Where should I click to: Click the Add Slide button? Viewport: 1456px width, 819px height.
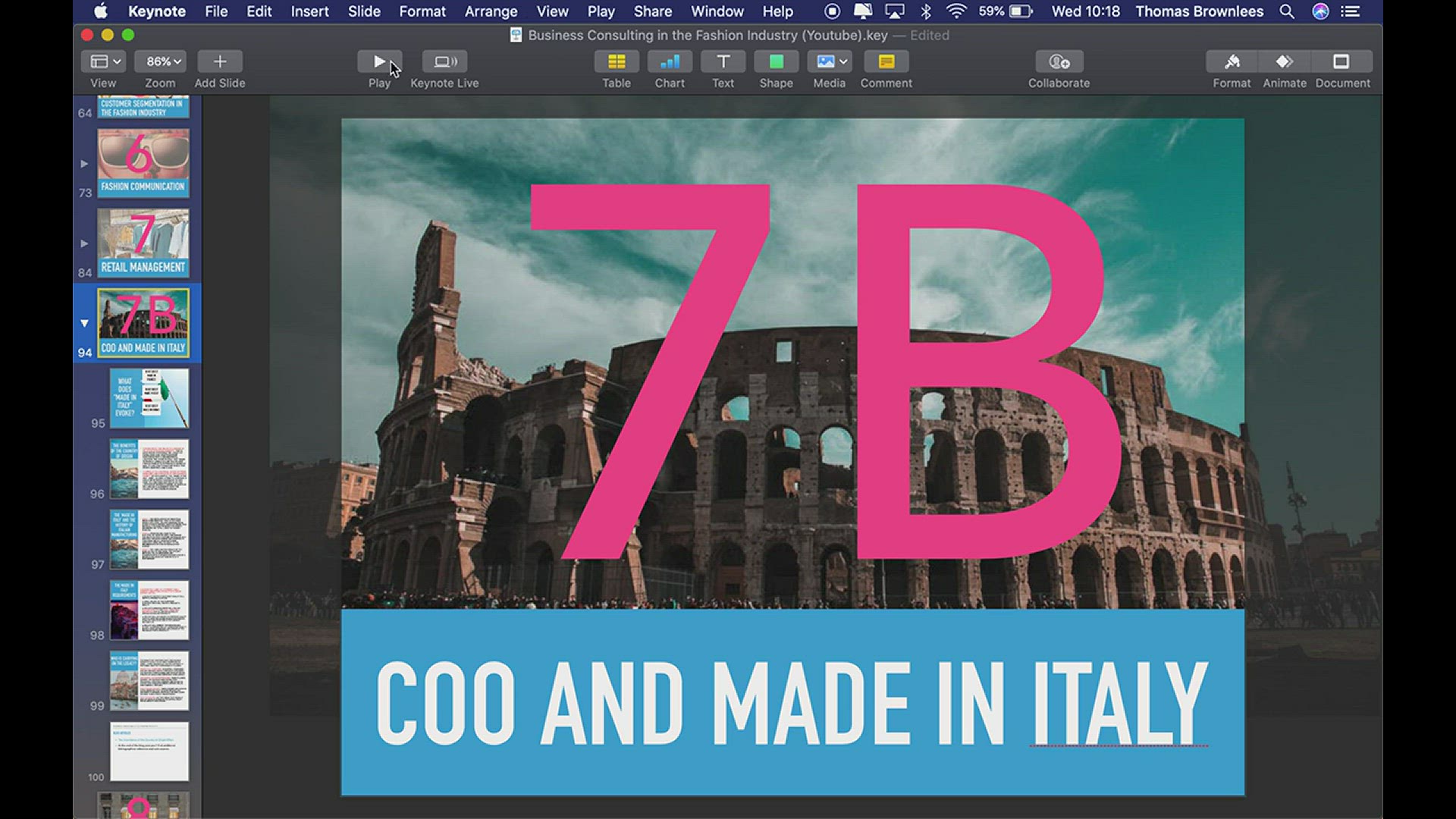pos(220,61)
